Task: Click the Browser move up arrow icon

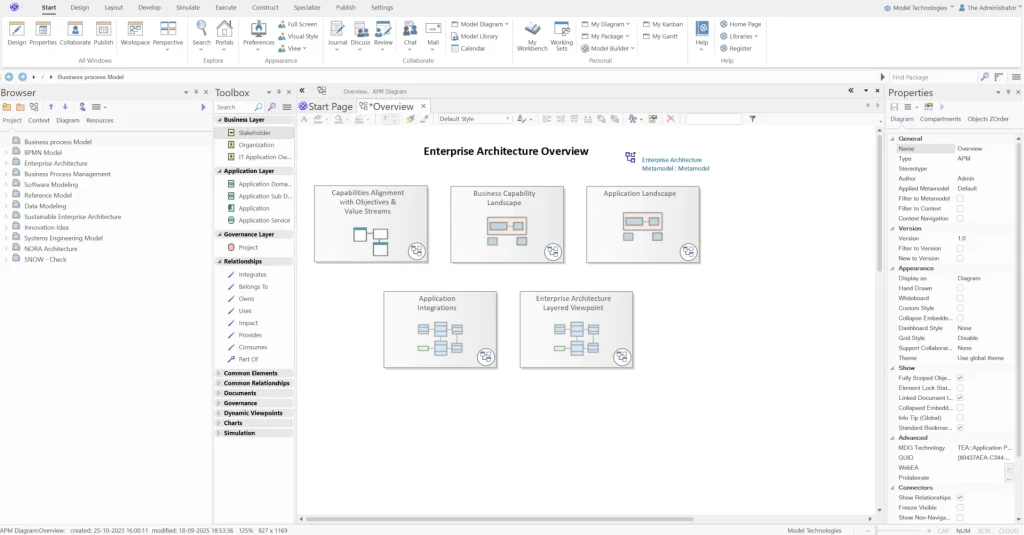Action: tap(51, 106)
